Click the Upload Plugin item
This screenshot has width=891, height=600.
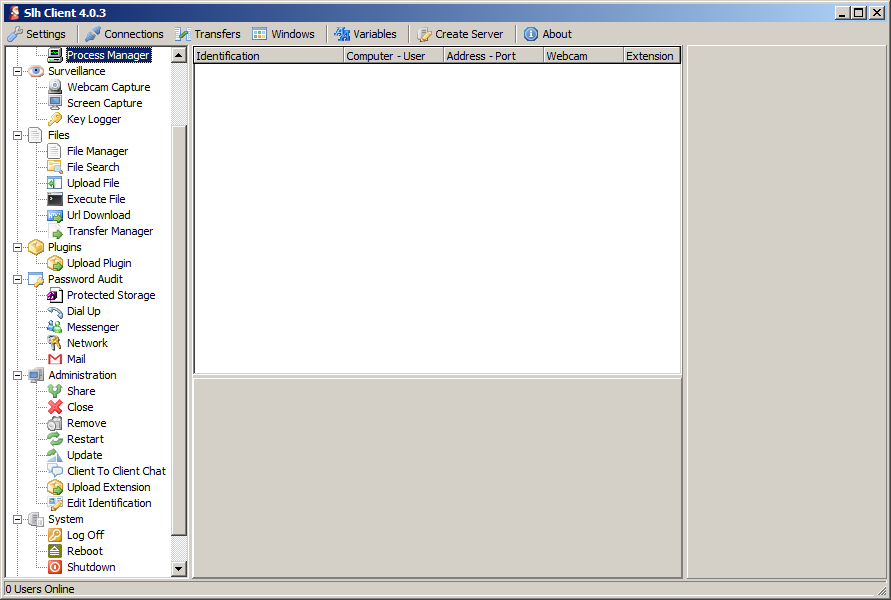pos(99,263)
